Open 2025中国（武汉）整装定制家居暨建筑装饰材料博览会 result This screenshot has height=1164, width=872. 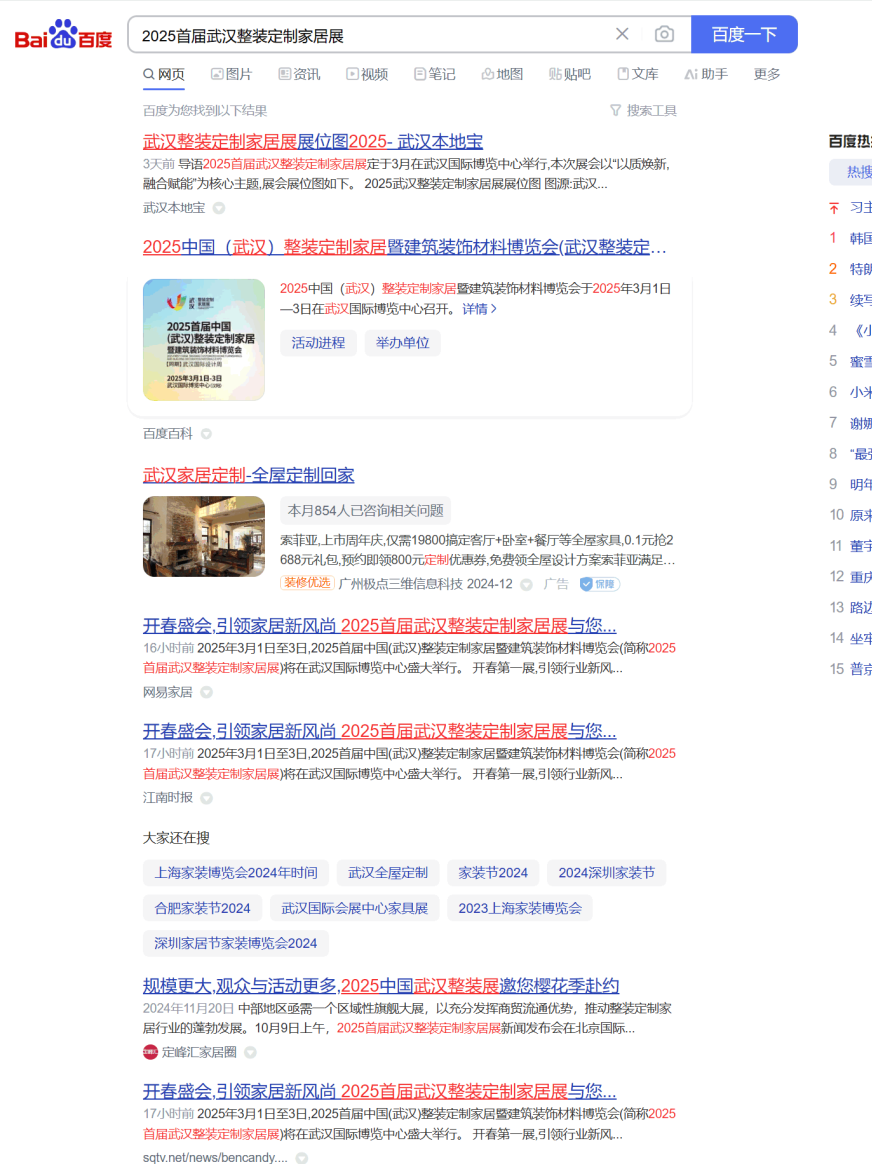coord(404,247)
